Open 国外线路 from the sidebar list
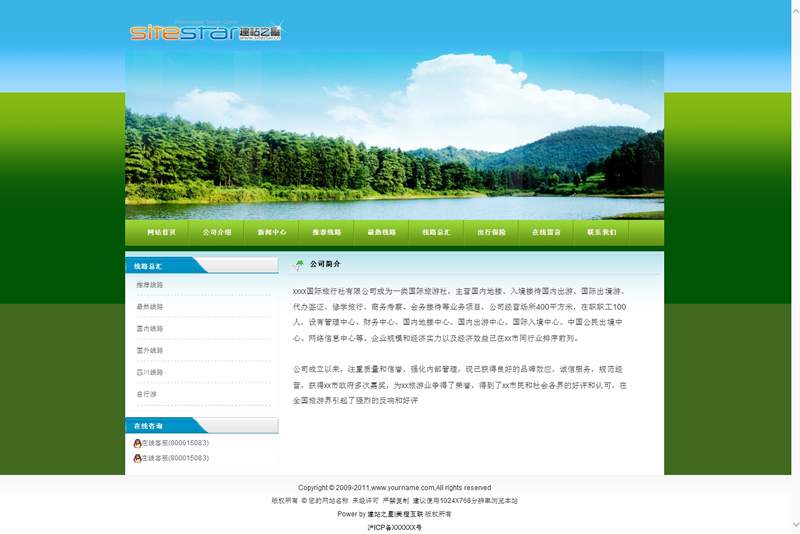 pyautogui.click(x=151, y=350)
